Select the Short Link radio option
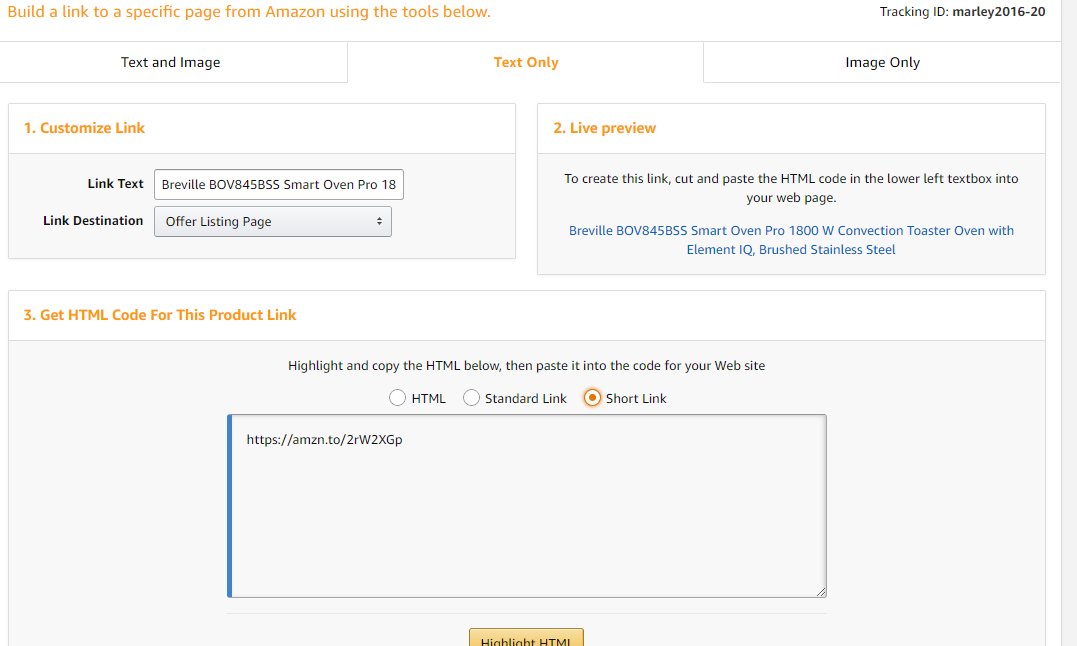 (592, 398)
